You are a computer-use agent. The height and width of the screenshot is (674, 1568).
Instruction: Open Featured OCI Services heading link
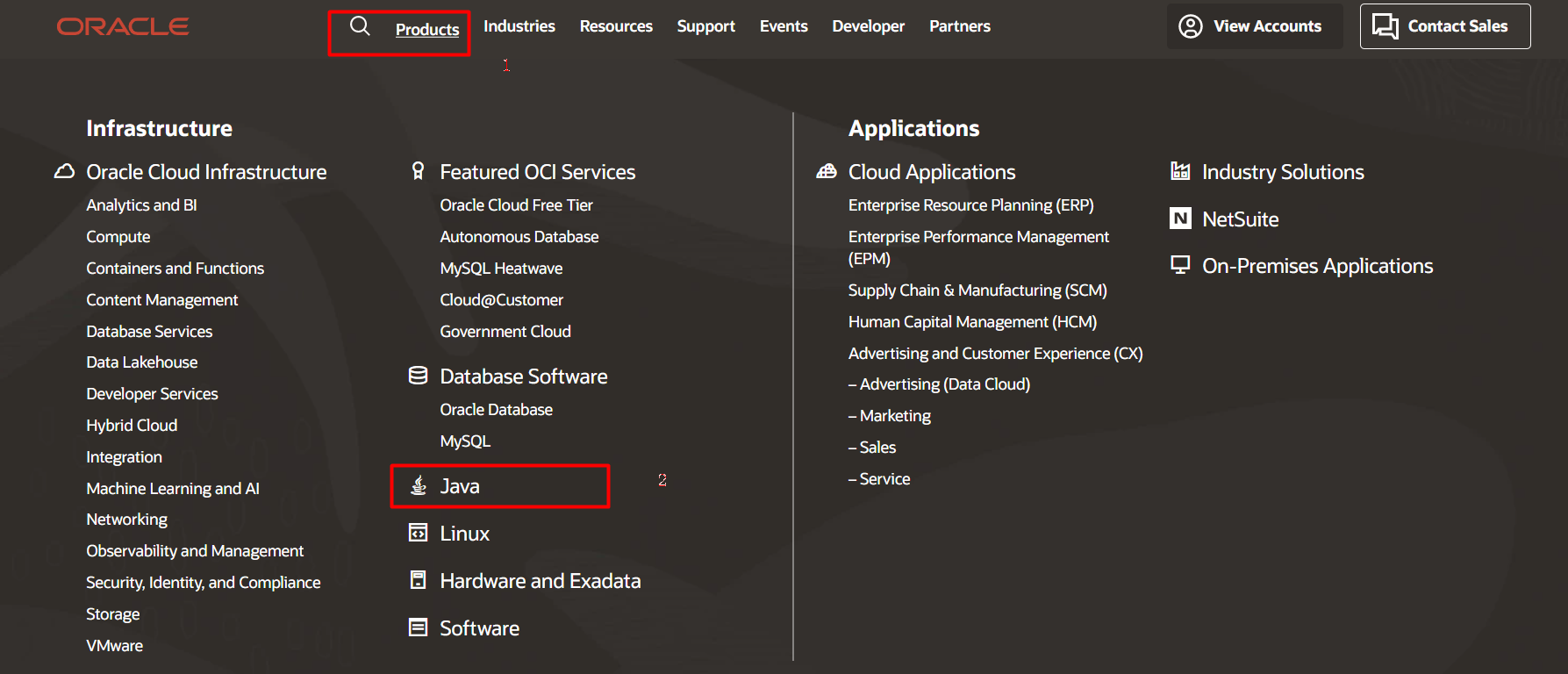(x=538, y=172)
